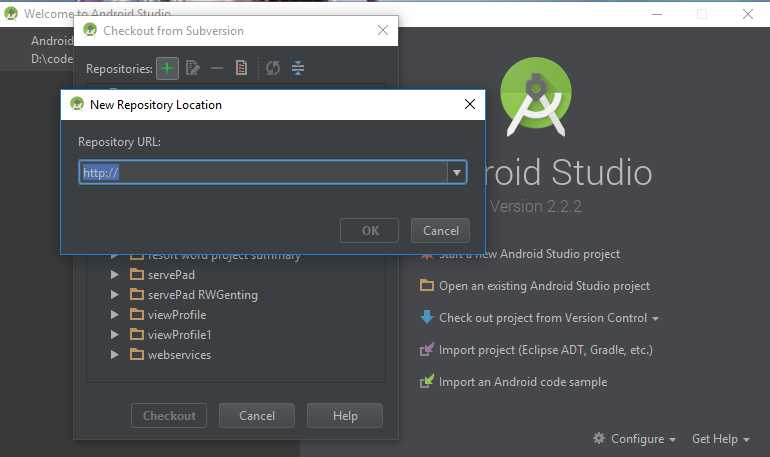The width and height of the screenshot is (770, 457).
Task: Minimize the Welcome to Android Studio window
Action: (657, 14)
